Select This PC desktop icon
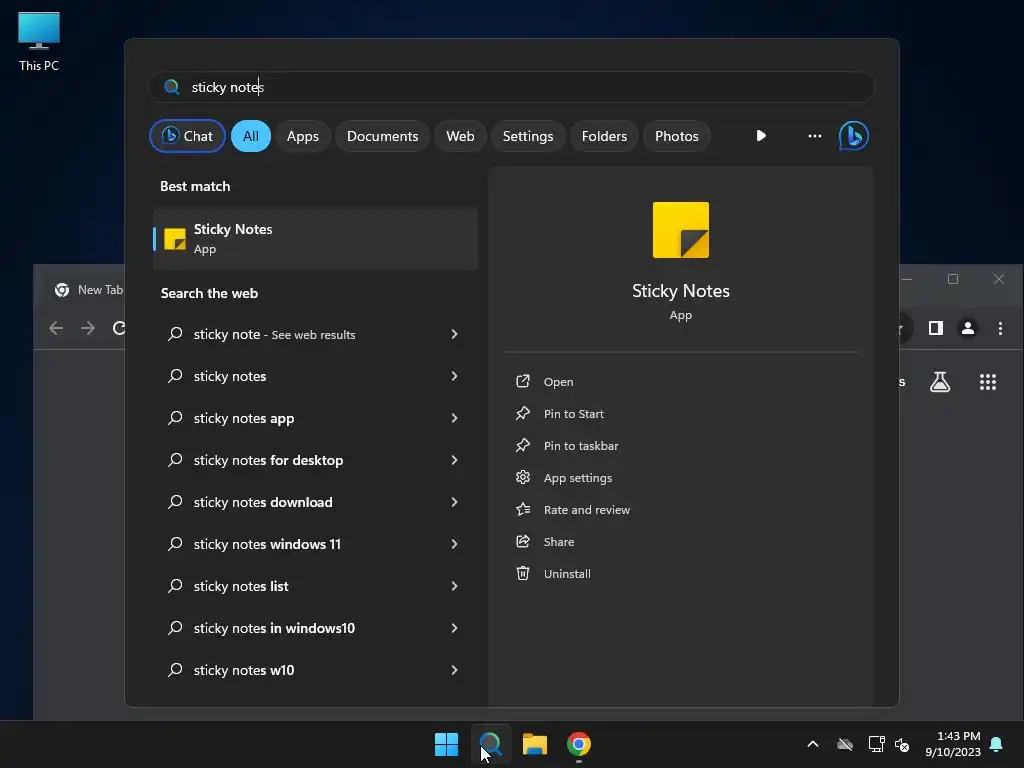 tap(39, 42)
